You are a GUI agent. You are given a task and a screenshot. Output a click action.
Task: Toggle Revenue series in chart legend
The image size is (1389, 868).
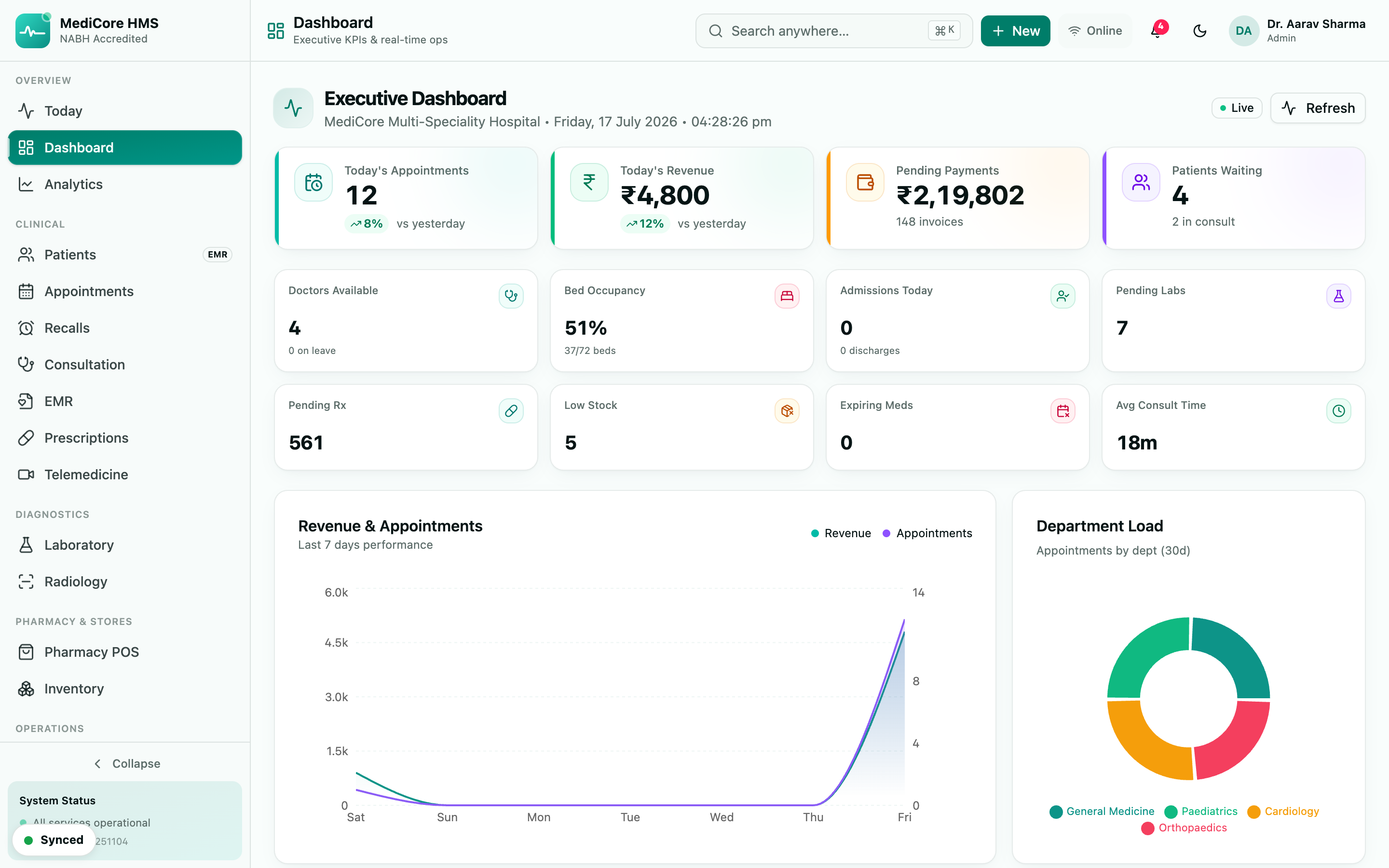pyautogui.click(x=840, y=533)
